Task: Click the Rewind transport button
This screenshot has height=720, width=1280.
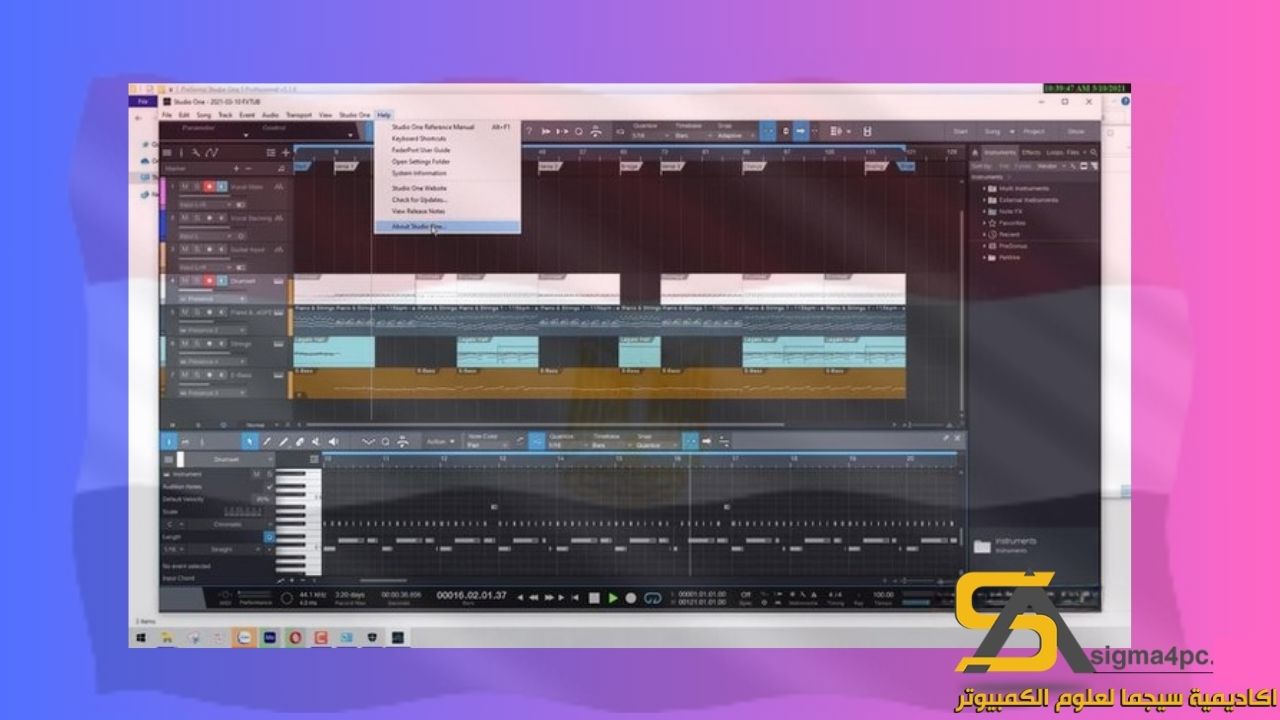Action: tap(535, 597)
